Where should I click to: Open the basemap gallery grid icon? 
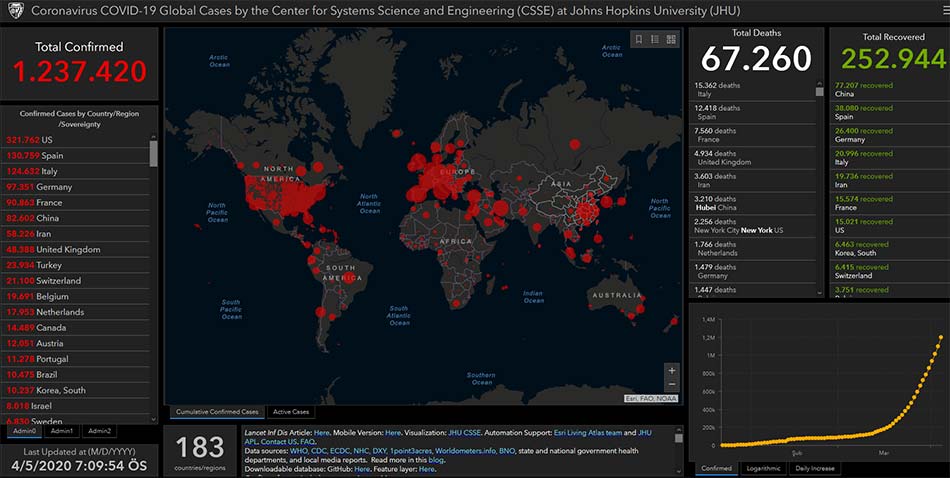tap(671, 39)
